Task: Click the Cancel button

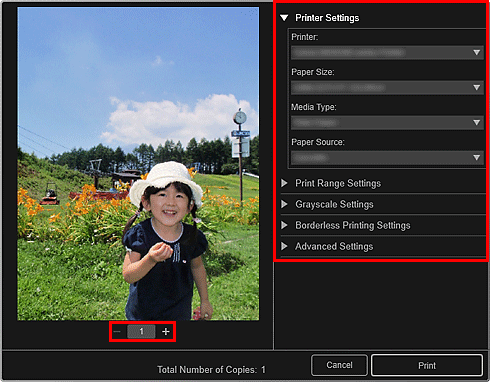Action: [339, 365]
